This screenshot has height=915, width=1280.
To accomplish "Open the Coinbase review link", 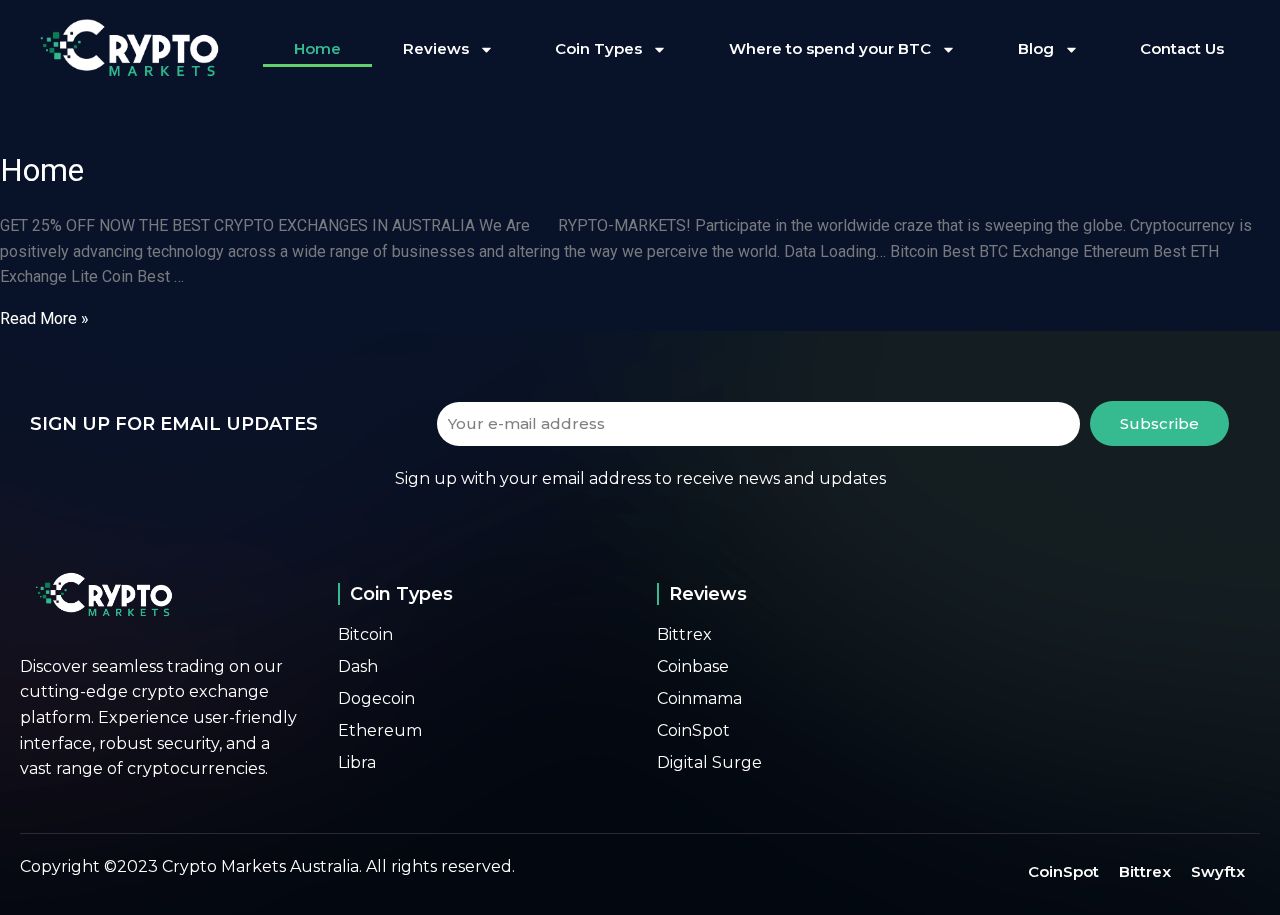I will tap(693, 667).
